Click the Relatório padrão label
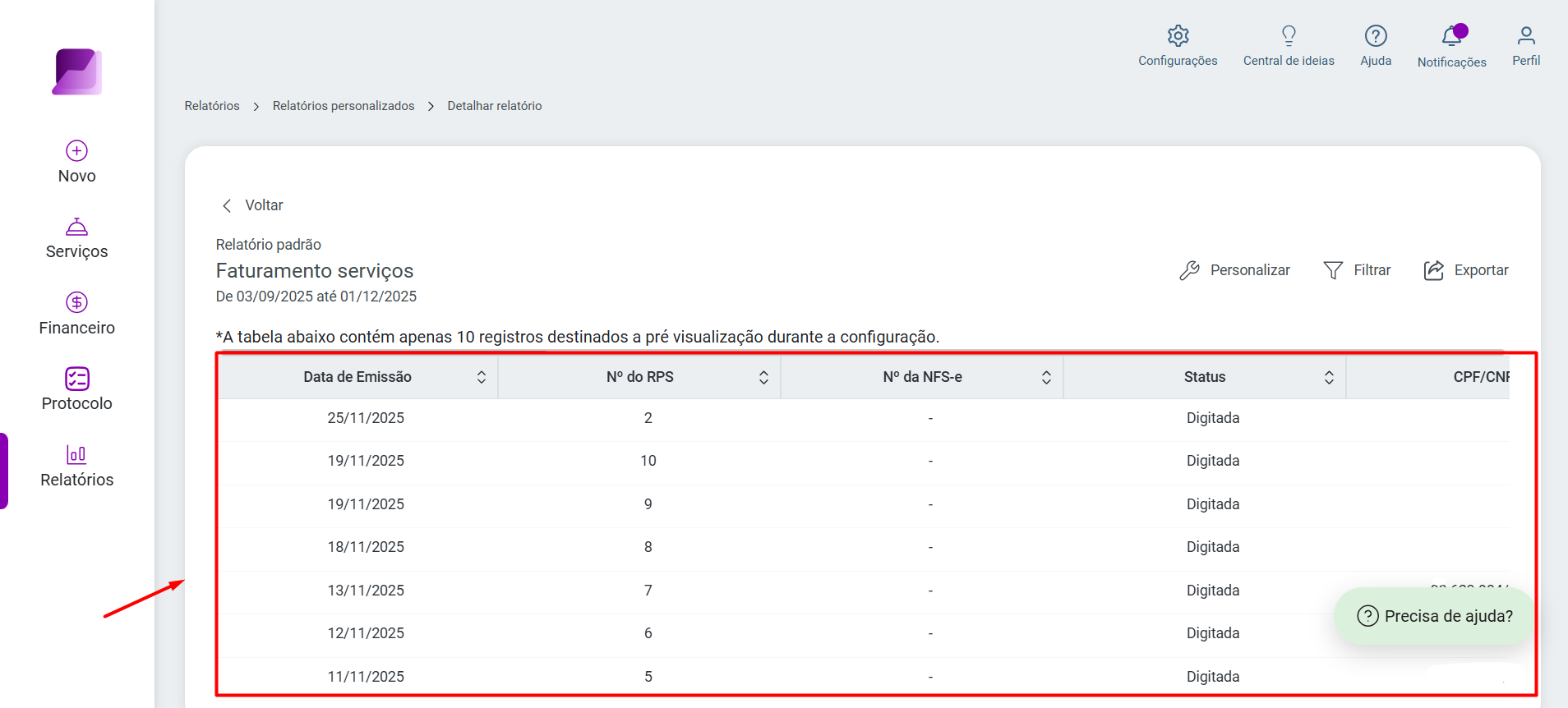Image resolution: width=1568 pixels, height=708 pixels. click(269, 245)
